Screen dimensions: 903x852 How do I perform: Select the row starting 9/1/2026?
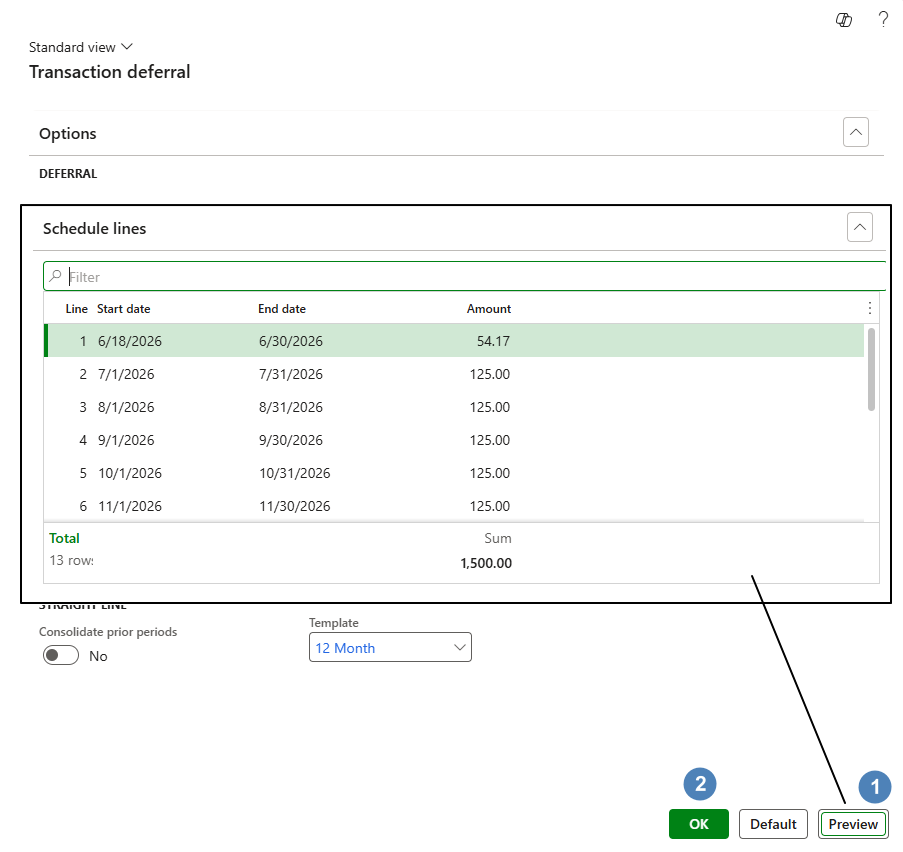(x=454, y=440)
